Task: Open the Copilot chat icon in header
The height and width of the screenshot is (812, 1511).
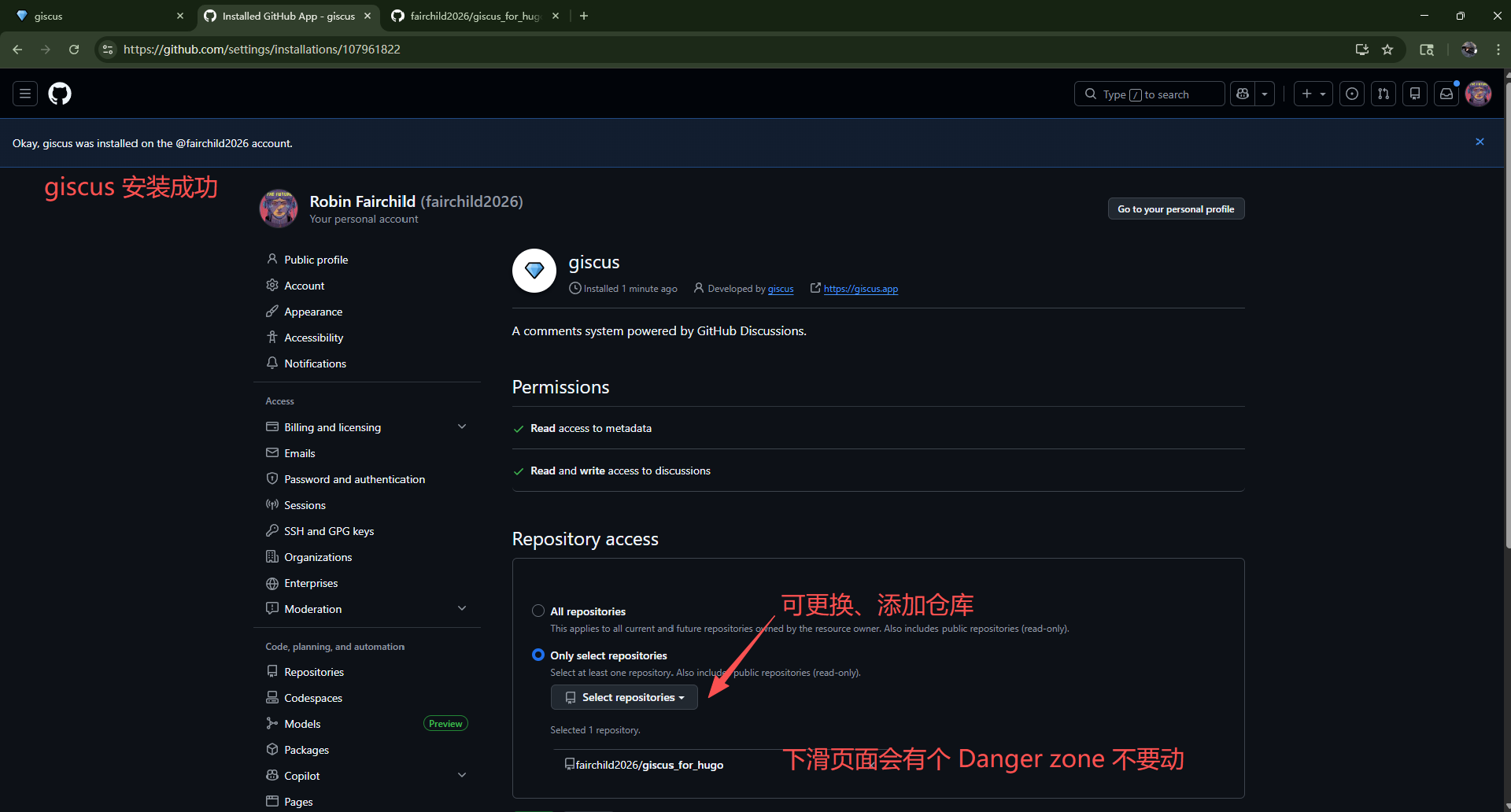Action: (x=1243, y=94)
